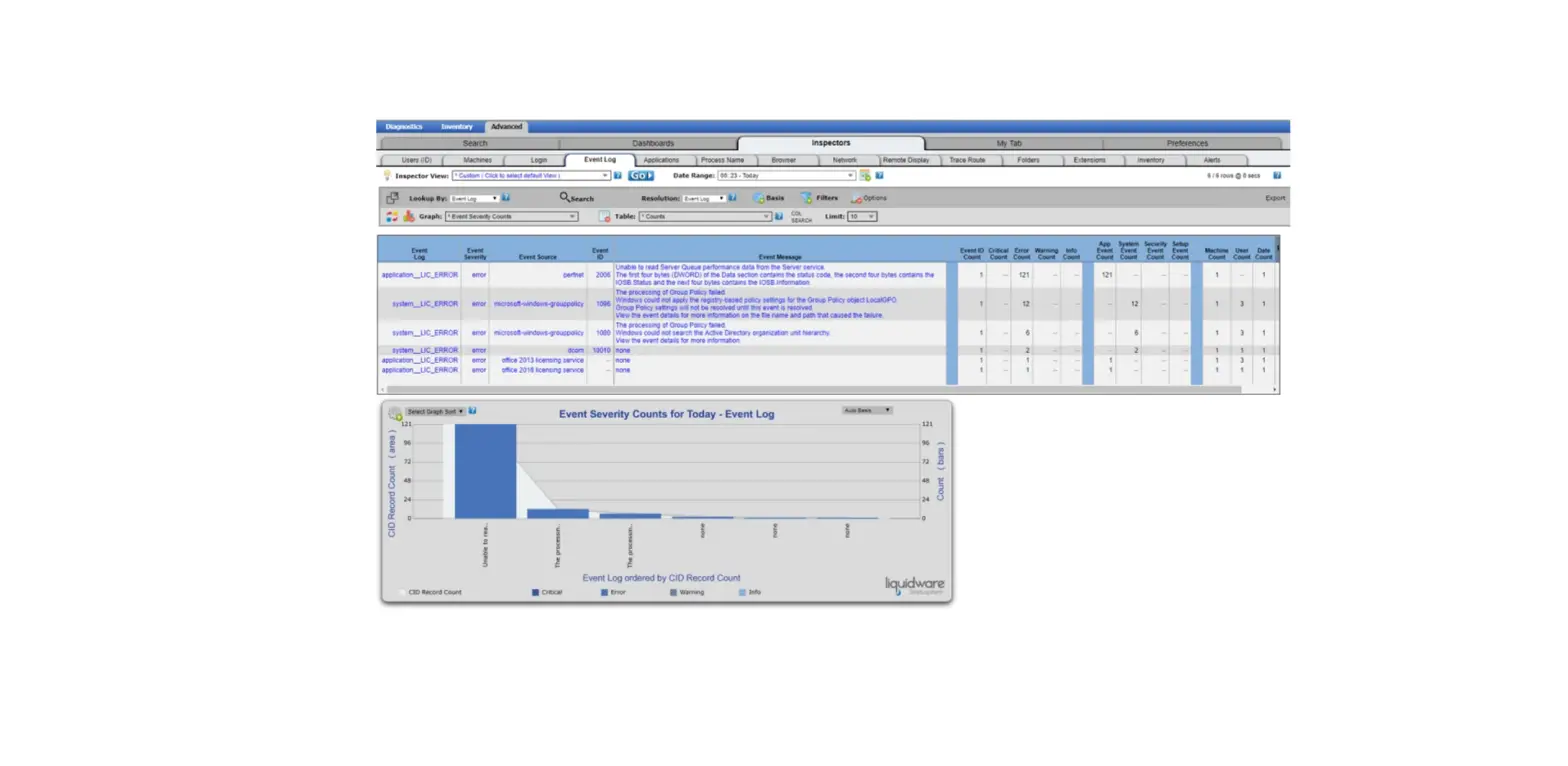The image size is (1568, 766).
Task: Open the Lookup By dropdown
Action: (x=474, y=198)
